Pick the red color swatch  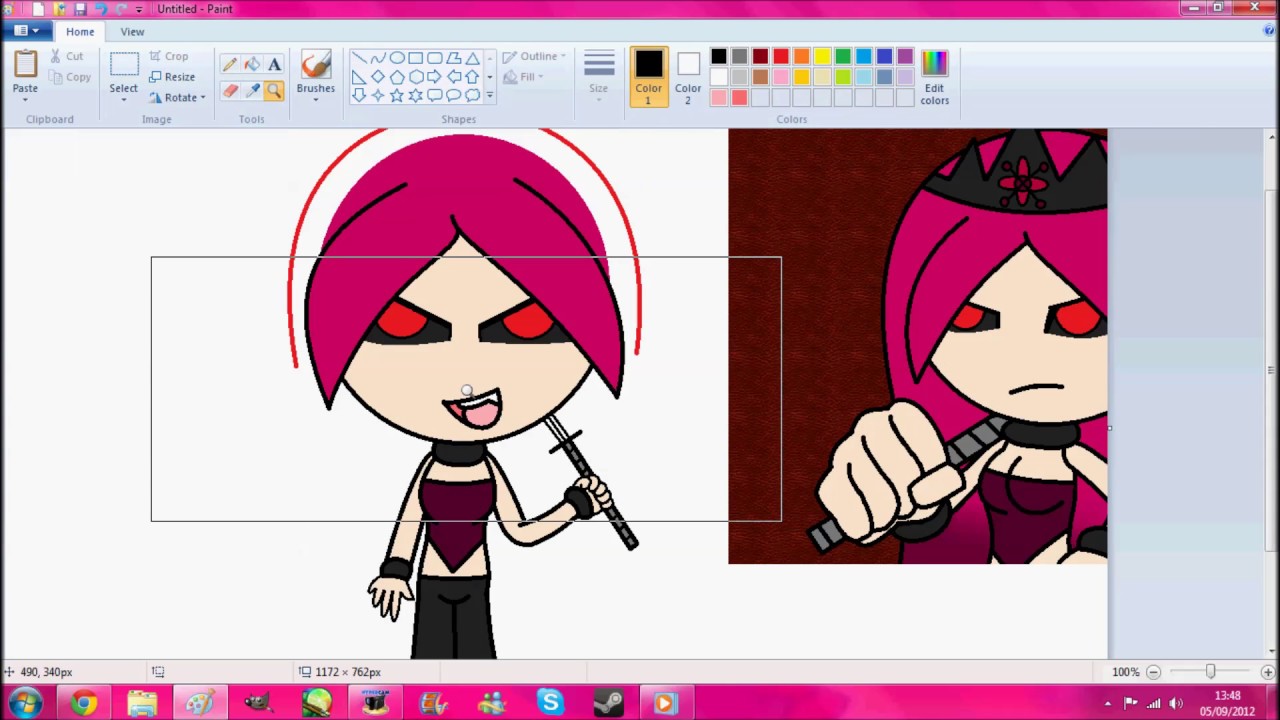pyautogui.click(x=781, y=57)
